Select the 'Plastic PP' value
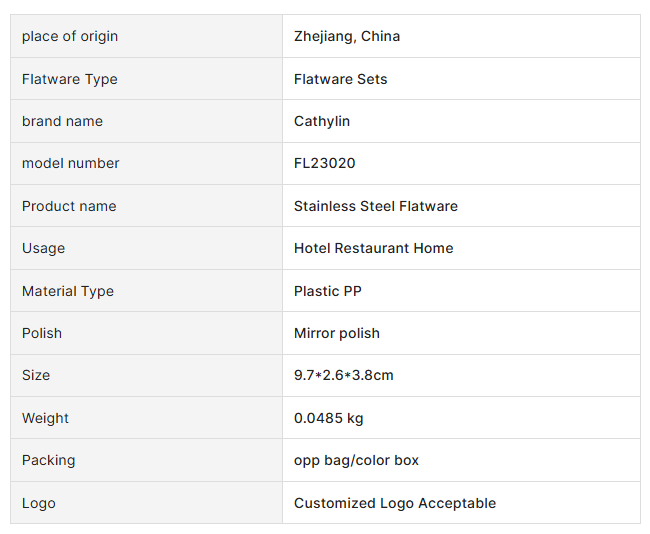This screenshot has width=650, height=534. coord(328,291)
